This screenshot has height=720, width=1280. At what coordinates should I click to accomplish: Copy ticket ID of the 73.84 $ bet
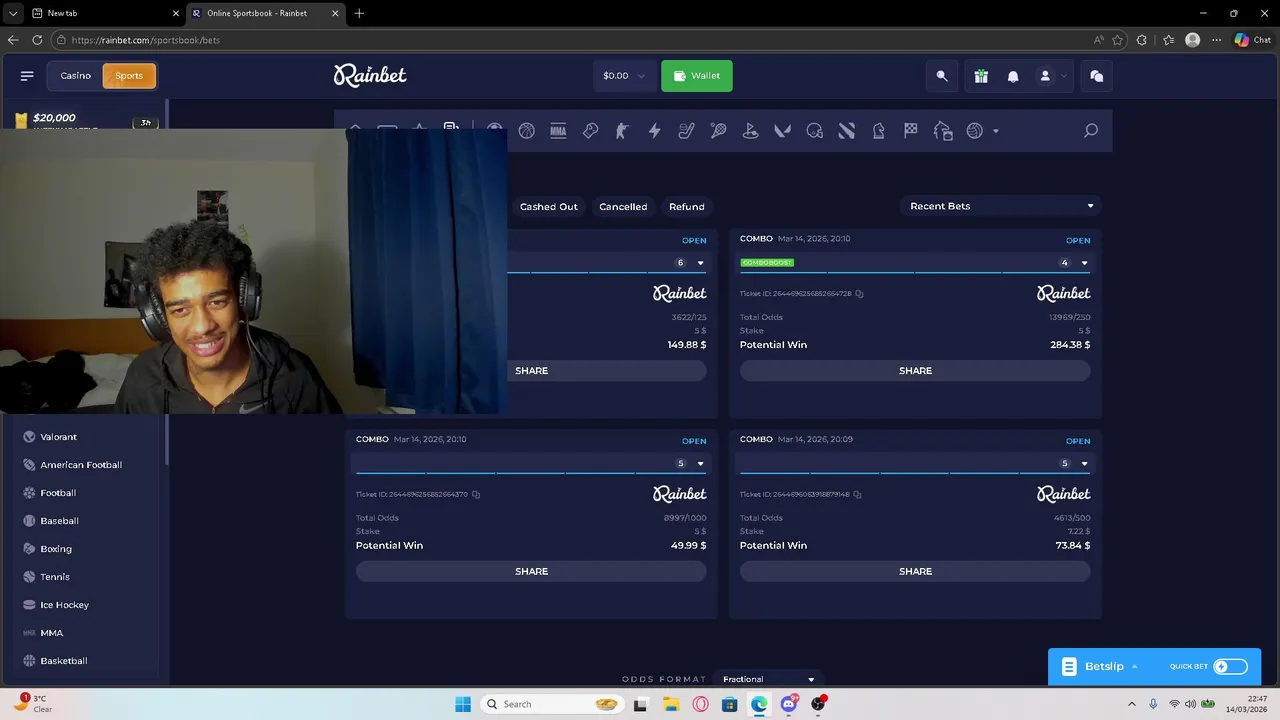(857, 494)
